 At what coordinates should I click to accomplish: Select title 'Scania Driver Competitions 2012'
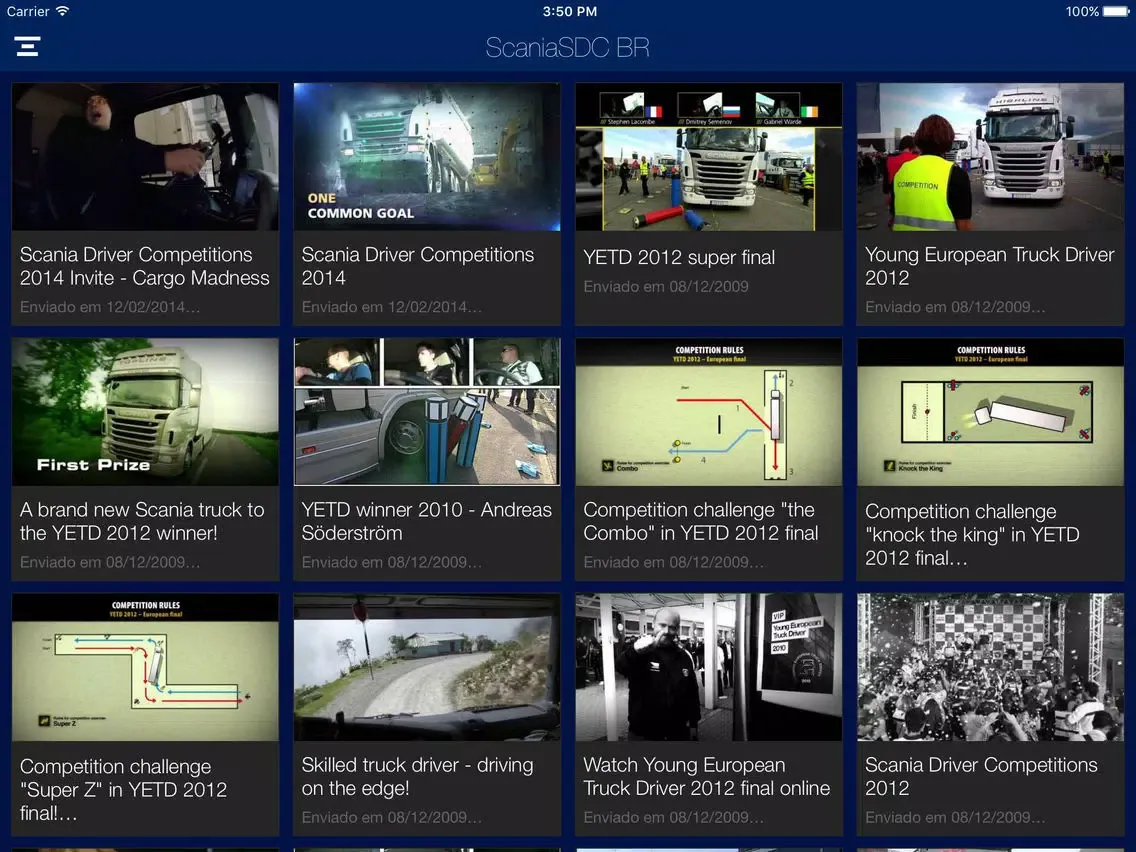[981, 776]
